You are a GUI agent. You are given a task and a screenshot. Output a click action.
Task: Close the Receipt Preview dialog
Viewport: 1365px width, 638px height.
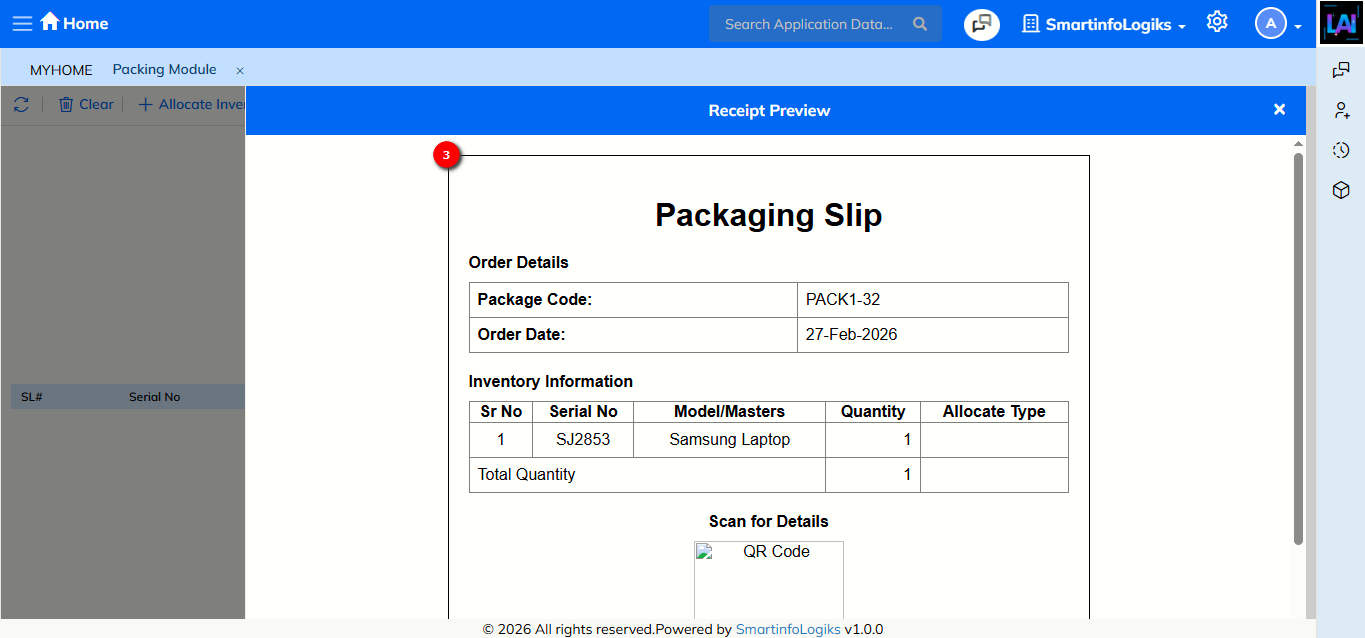point(1279,110)
